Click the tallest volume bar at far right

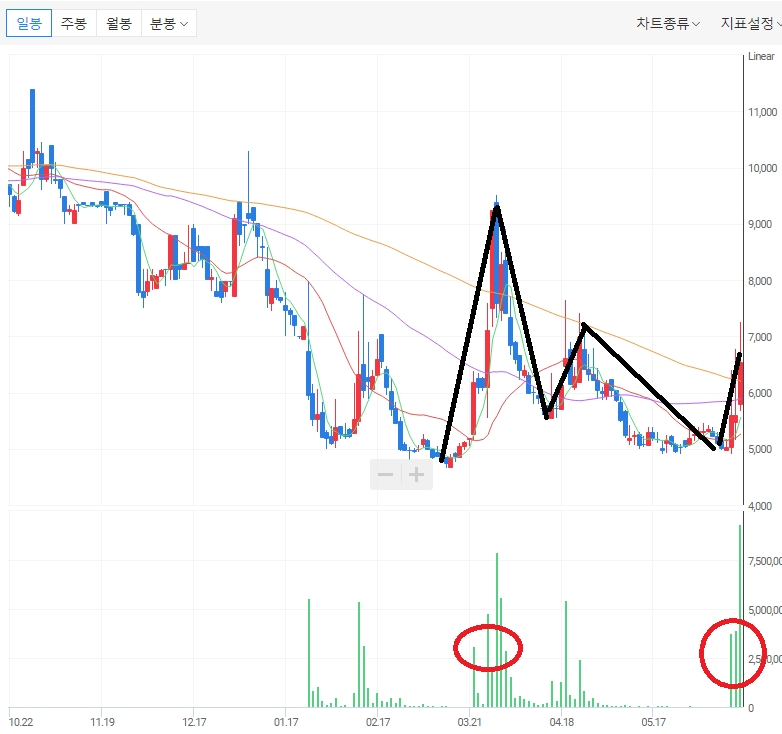coord(740,616)
